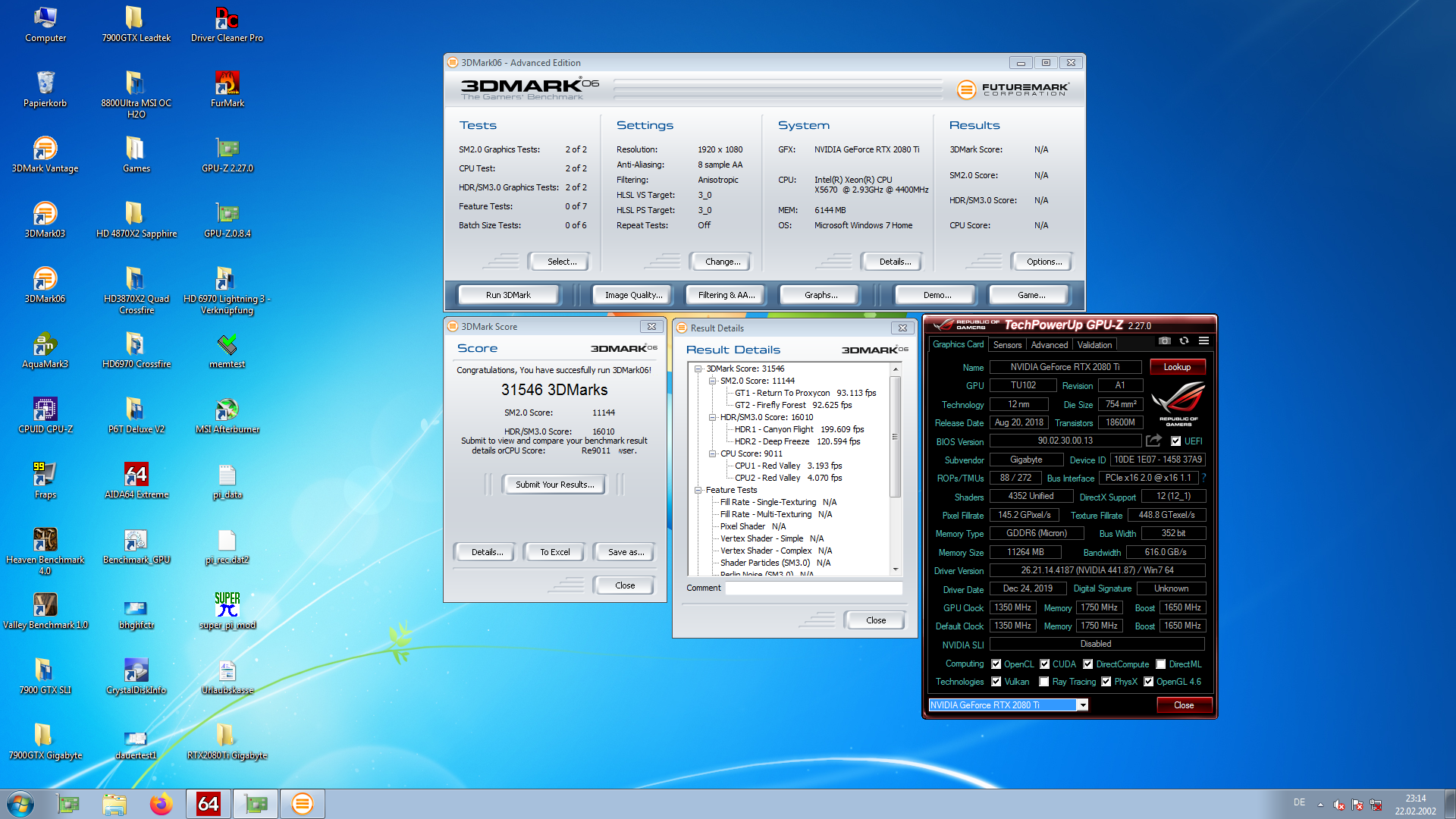This screenshot has width=1456, height=819.
Task: Click the Comment input field
Action: 813,588
